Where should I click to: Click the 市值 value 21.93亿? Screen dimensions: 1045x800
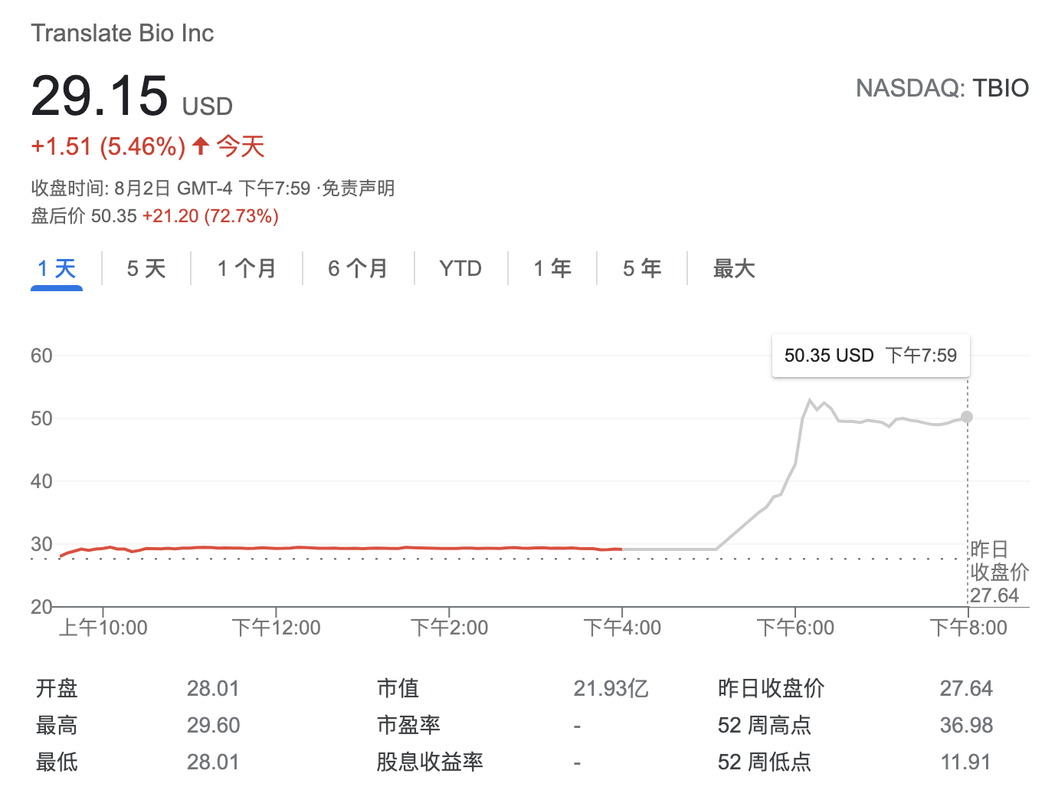(611, 688)
